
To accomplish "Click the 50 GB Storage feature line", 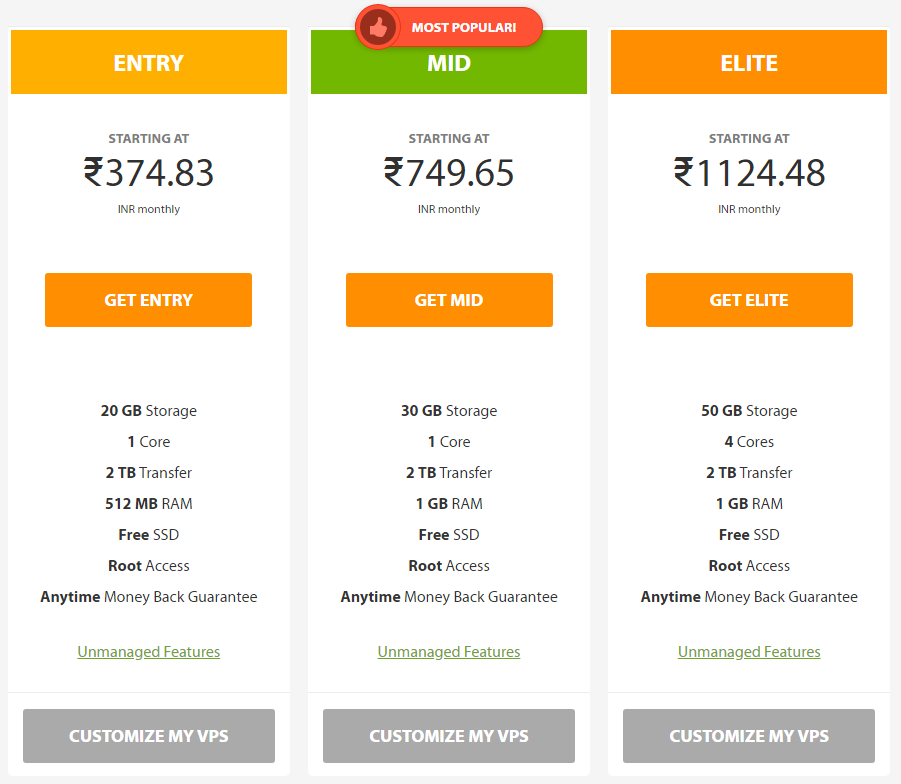I will pos(749,410).
